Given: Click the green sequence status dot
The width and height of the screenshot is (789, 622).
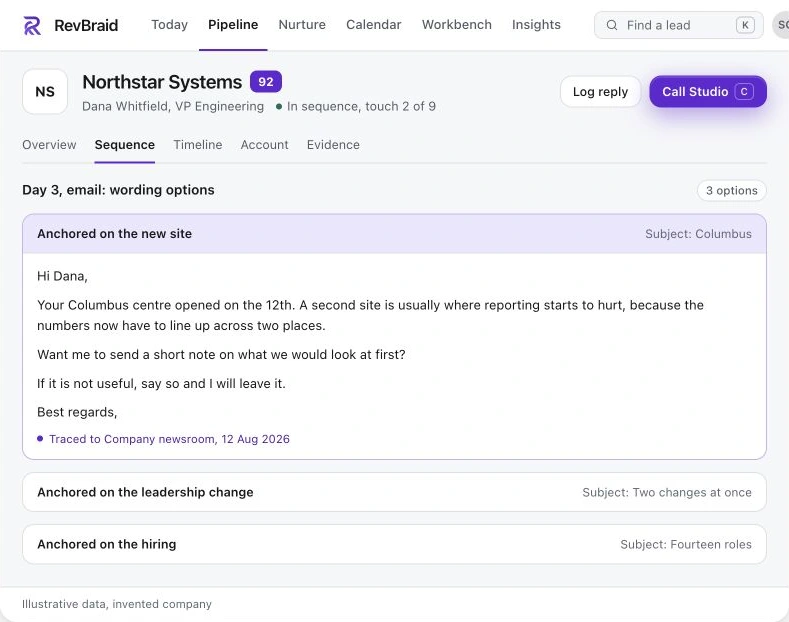Looking at the screenshot, I should [x=279, y=107].
